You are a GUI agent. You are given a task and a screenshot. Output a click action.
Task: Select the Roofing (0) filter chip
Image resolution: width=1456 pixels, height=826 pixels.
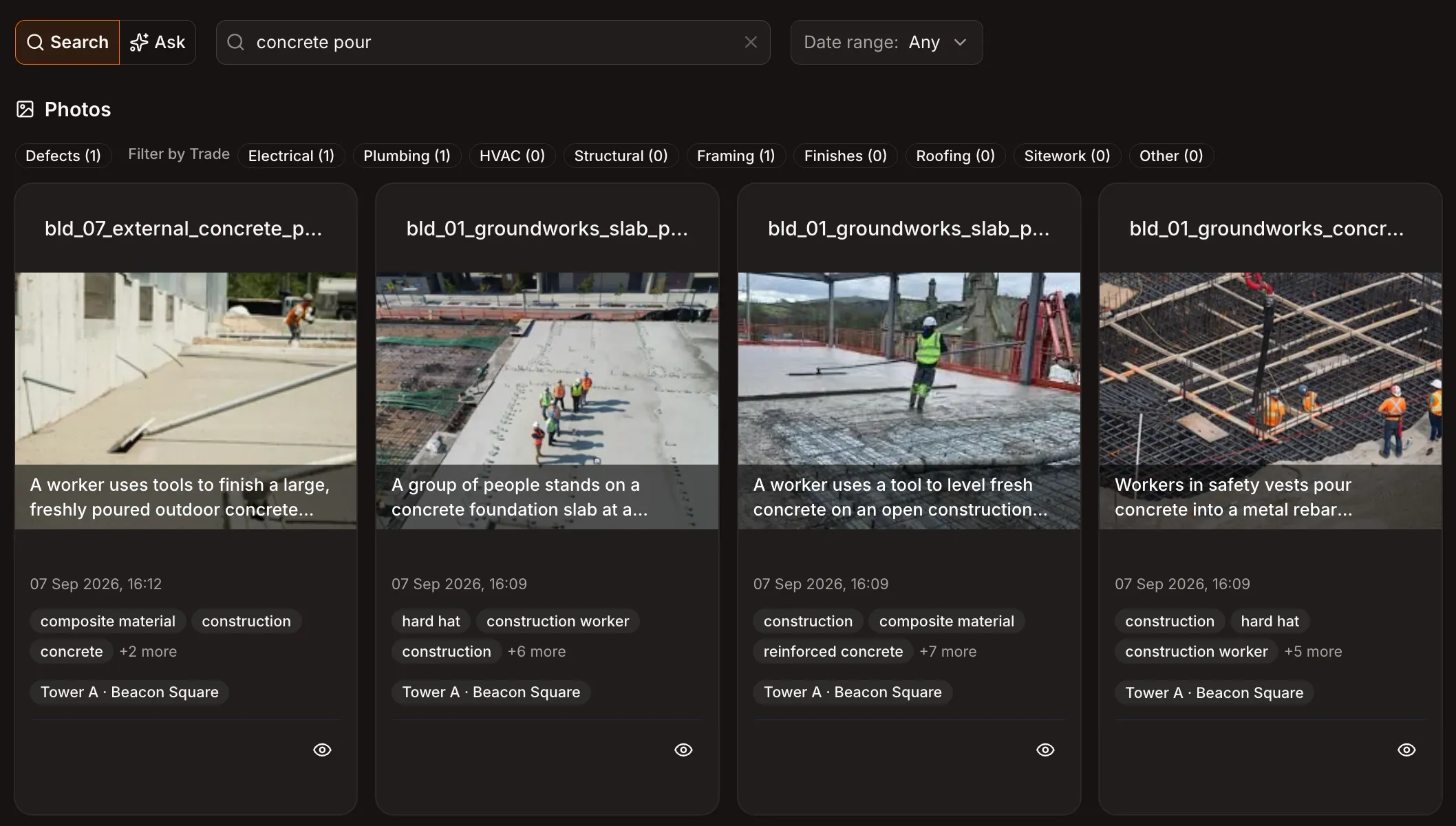pos(955,156)
